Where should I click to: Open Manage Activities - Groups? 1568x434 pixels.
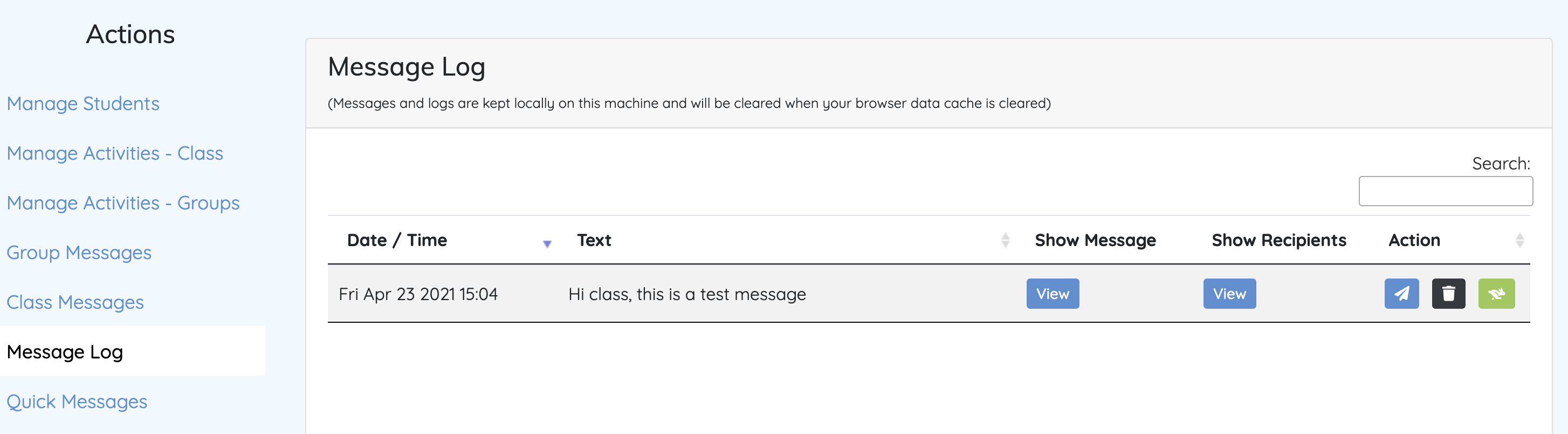pos(123,203)
